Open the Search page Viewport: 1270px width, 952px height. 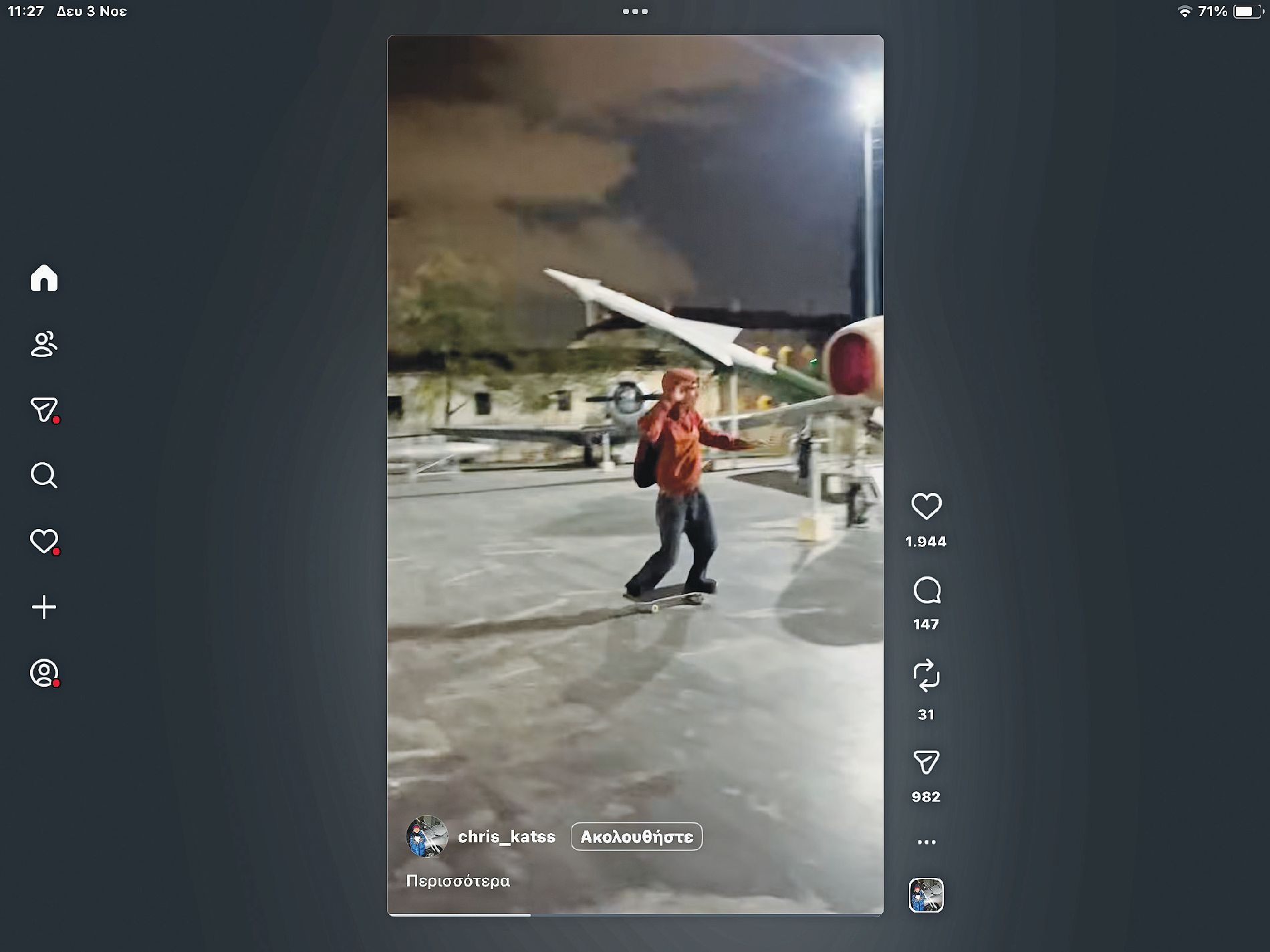tap(44, 475)
